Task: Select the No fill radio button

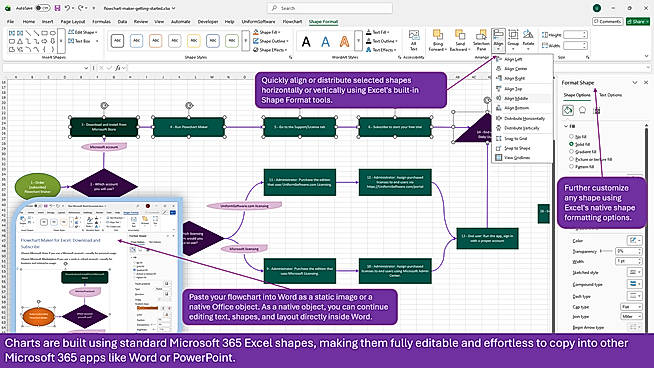Action: (571, 136)
